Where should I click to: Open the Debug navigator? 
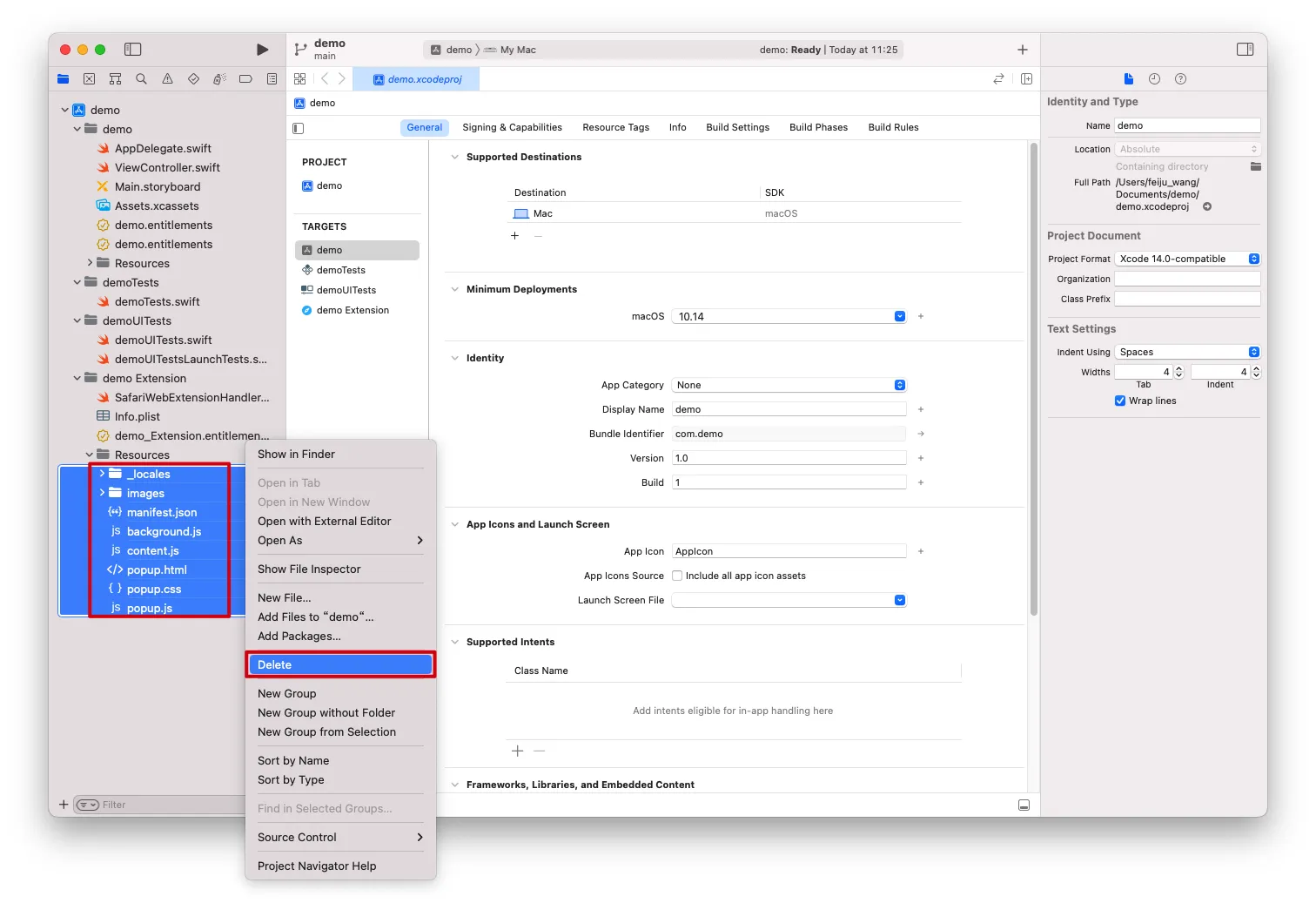(219, 79)
